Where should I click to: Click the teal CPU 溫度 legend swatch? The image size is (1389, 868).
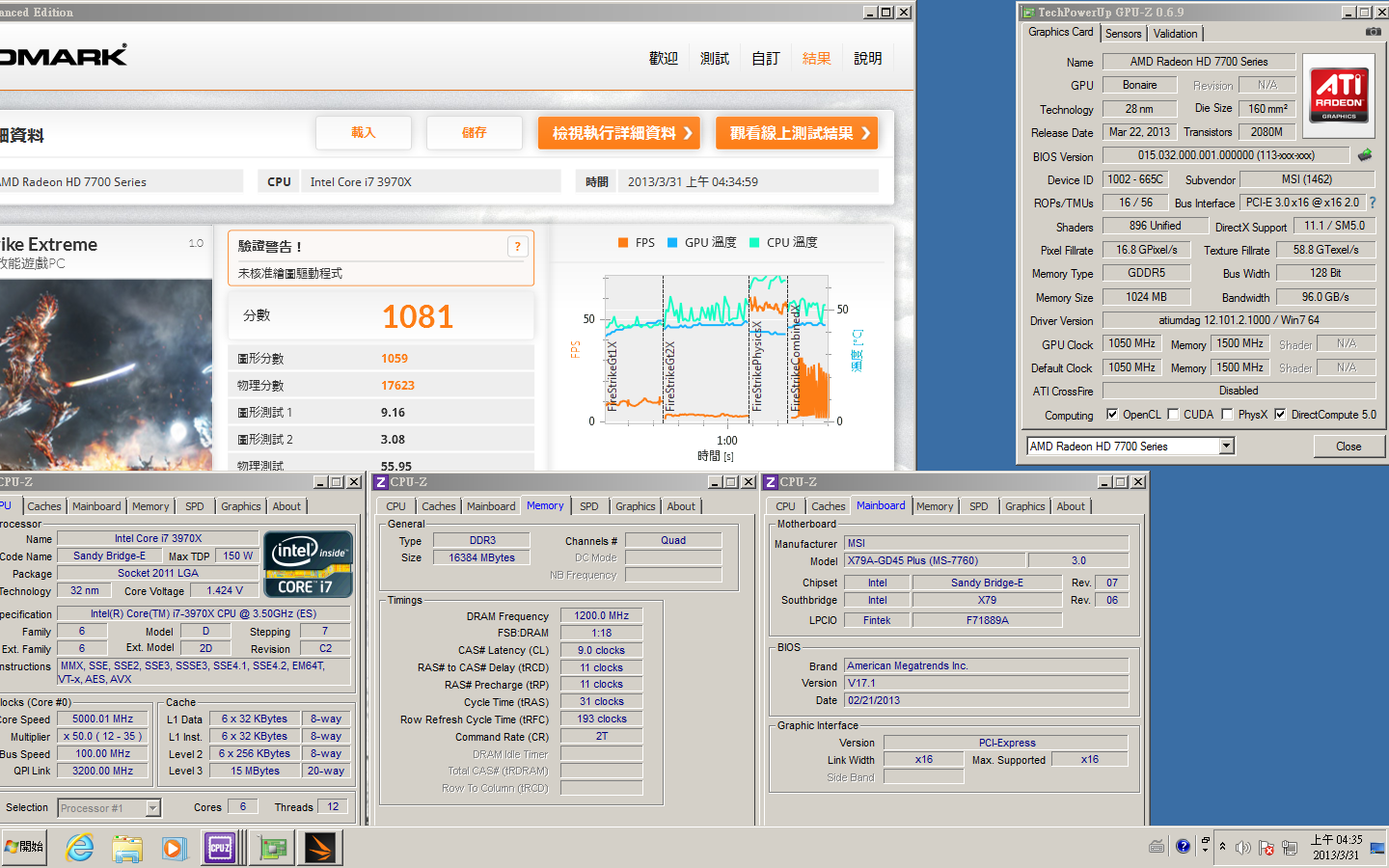tap(754, 243)
